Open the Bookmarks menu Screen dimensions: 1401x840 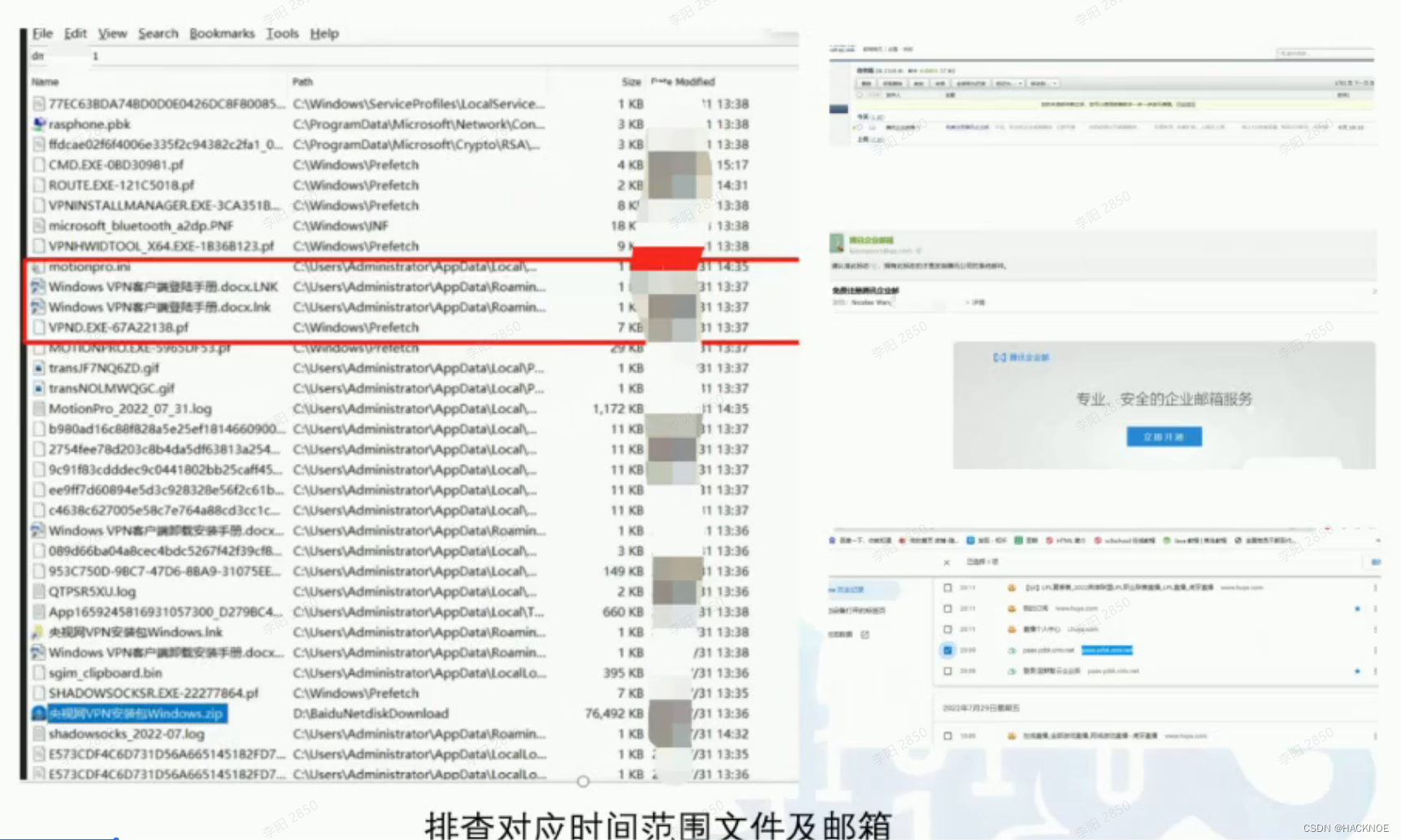222,33
